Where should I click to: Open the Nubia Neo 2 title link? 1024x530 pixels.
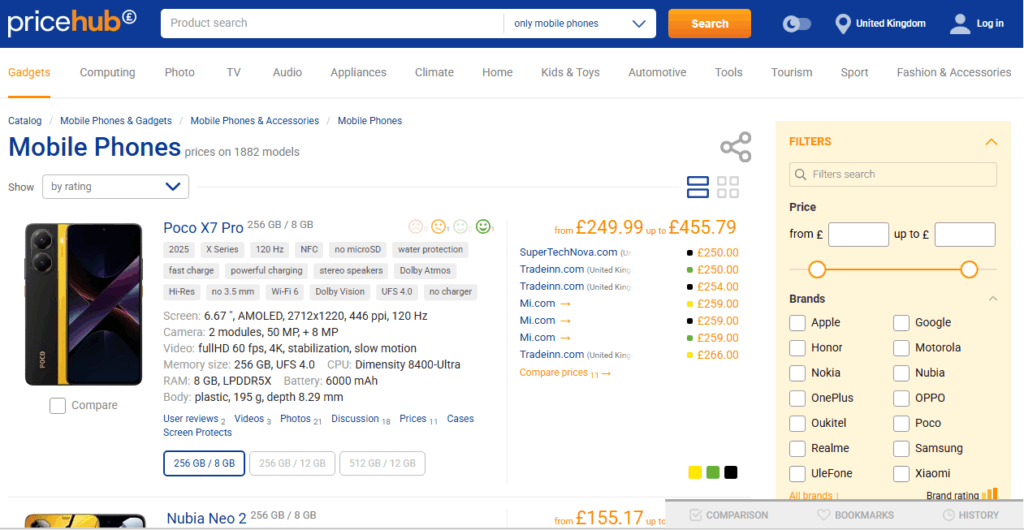tap(206, 518)
